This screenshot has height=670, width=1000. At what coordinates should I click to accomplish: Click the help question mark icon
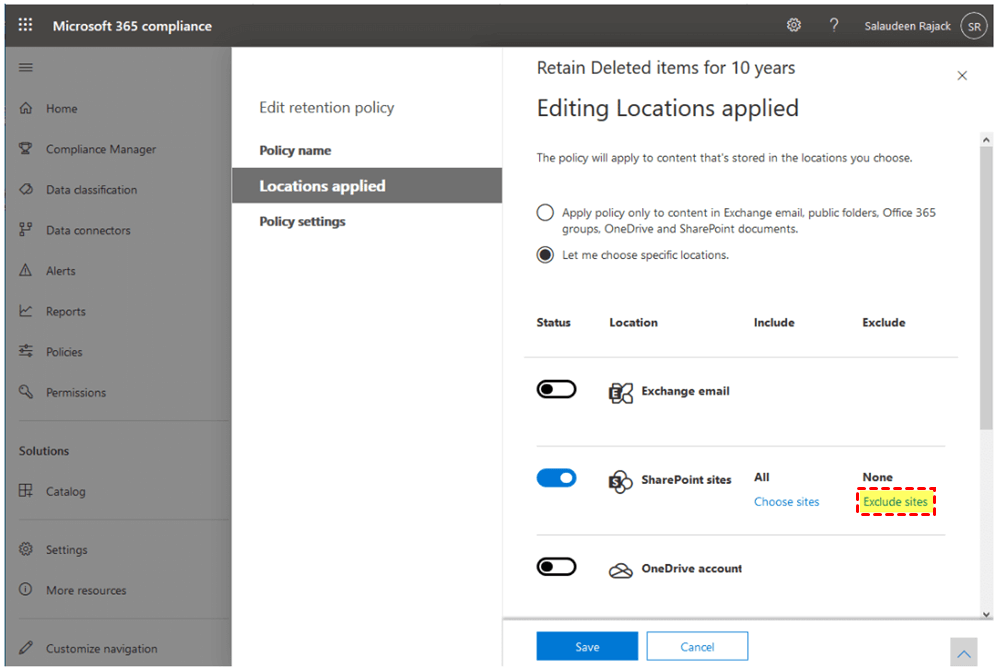tap(834, 25)
